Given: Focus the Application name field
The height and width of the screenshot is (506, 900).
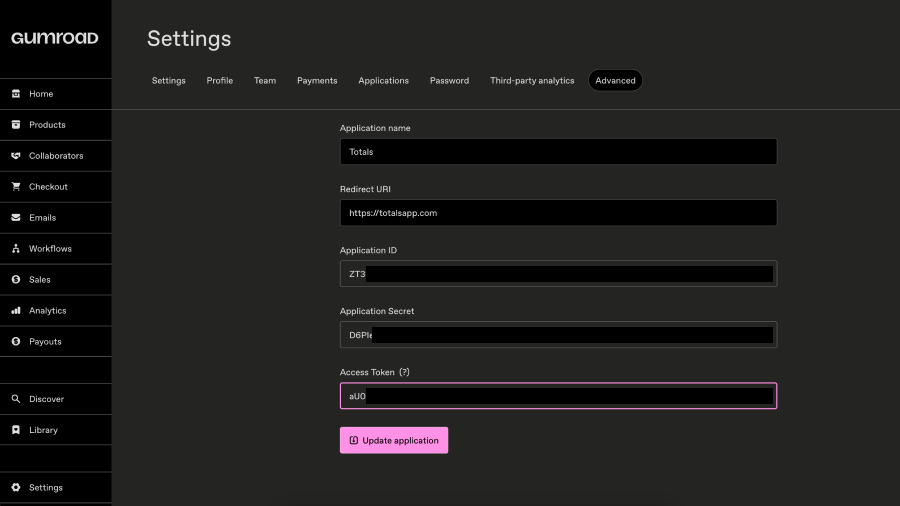Looking at the screenshot, I should (558, 151).
